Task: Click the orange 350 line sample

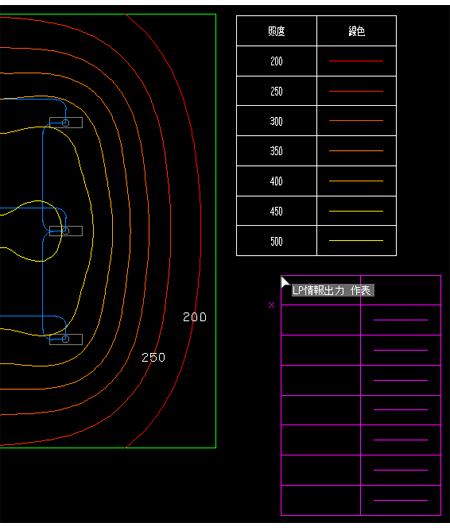Action: tap(356, 151)
